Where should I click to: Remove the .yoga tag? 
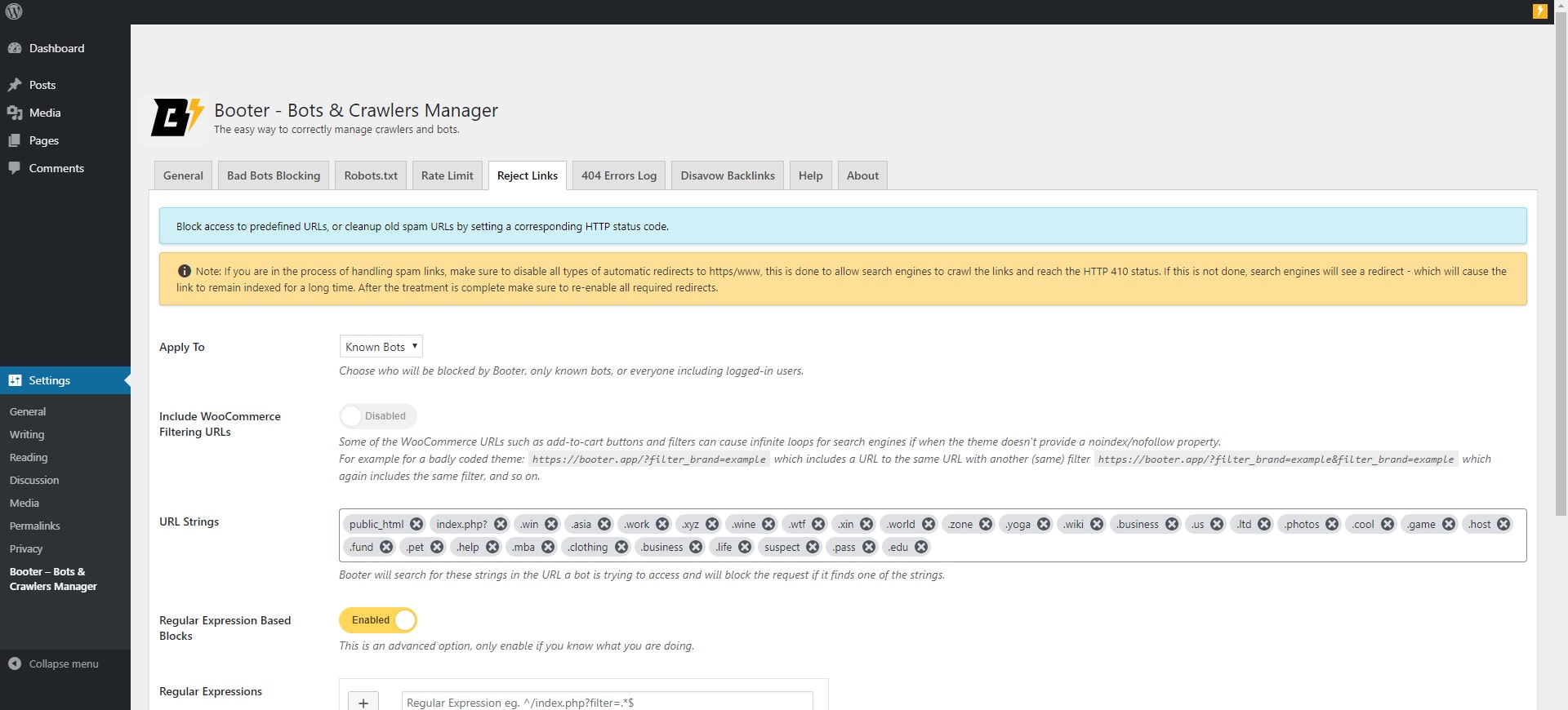[x=1044, y=524]
